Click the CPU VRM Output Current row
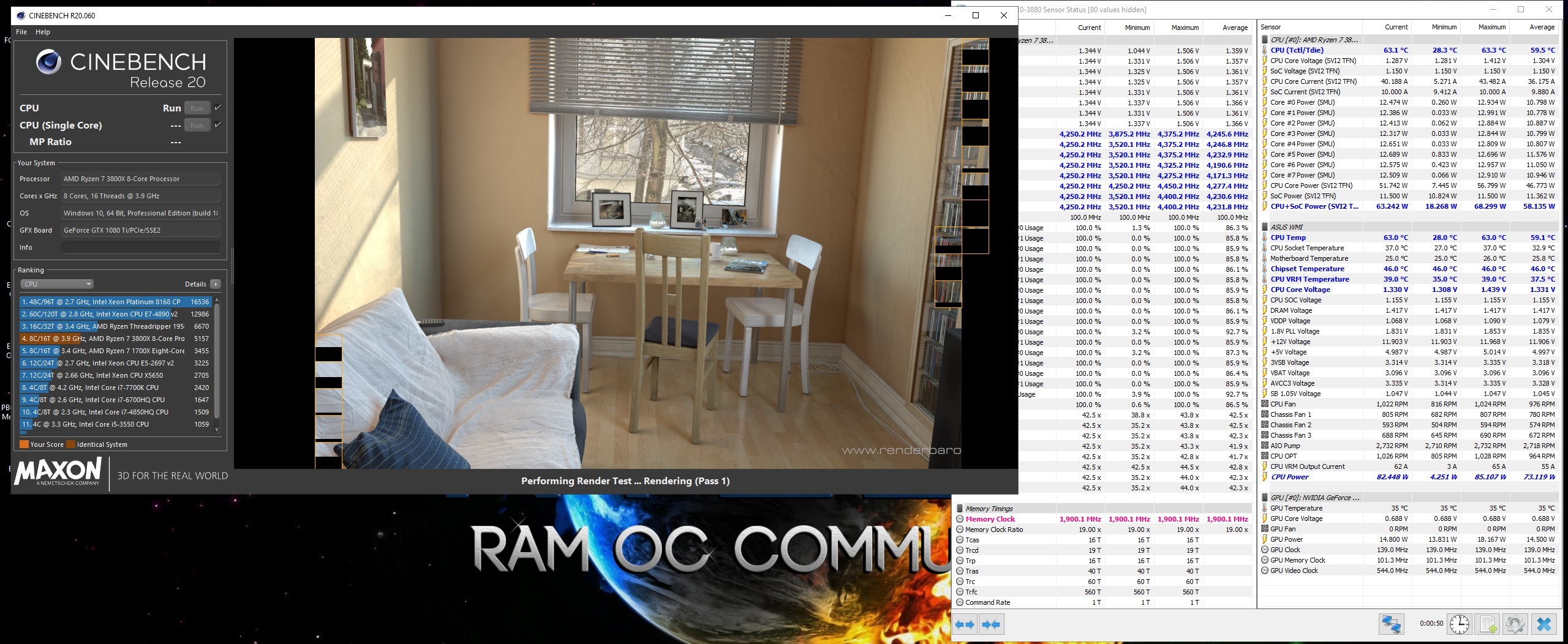 (x=1408, y=466)
